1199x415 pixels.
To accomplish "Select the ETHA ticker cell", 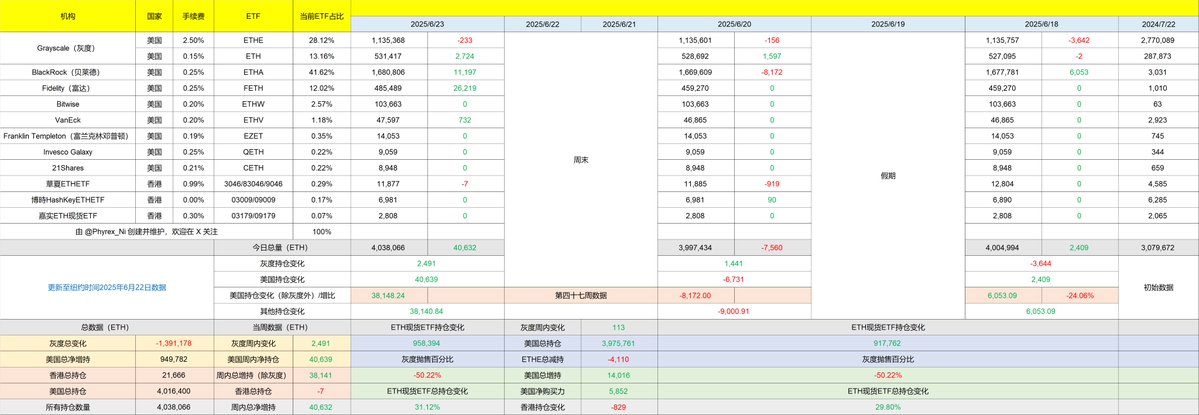I will tap(254, 73).
